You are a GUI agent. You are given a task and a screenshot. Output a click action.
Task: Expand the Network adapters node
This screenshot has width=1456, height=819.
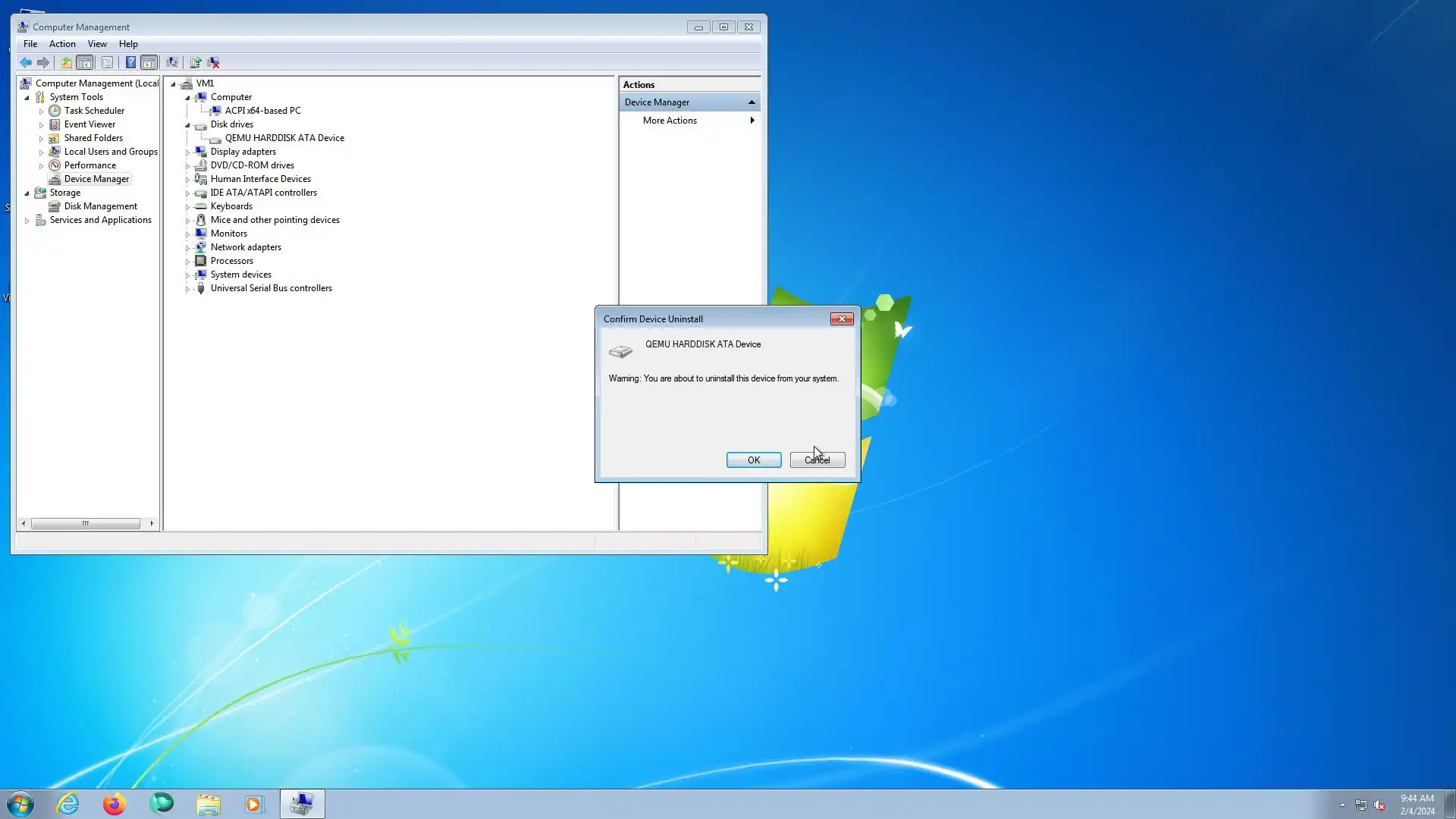pos(187,248)
